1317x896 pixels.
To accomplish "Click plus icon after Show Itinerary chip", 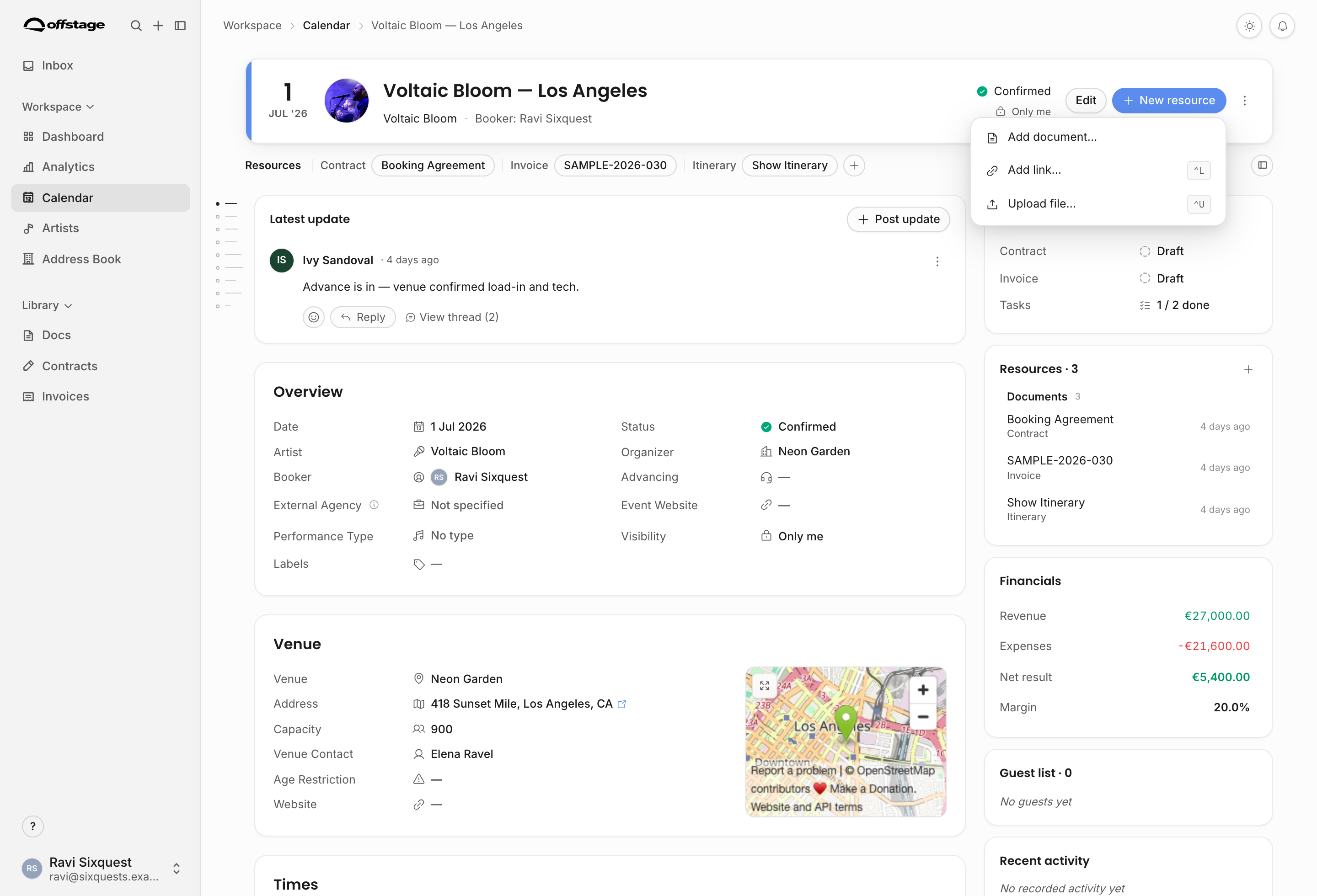I will (x=853, y=165).
